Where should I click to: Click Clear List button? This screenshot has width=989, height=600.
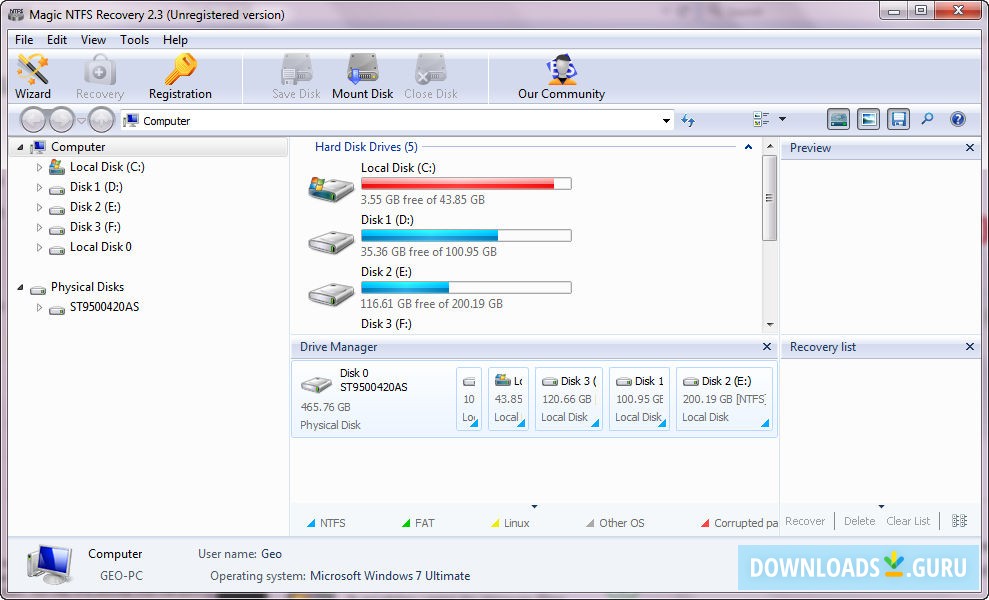908,521
